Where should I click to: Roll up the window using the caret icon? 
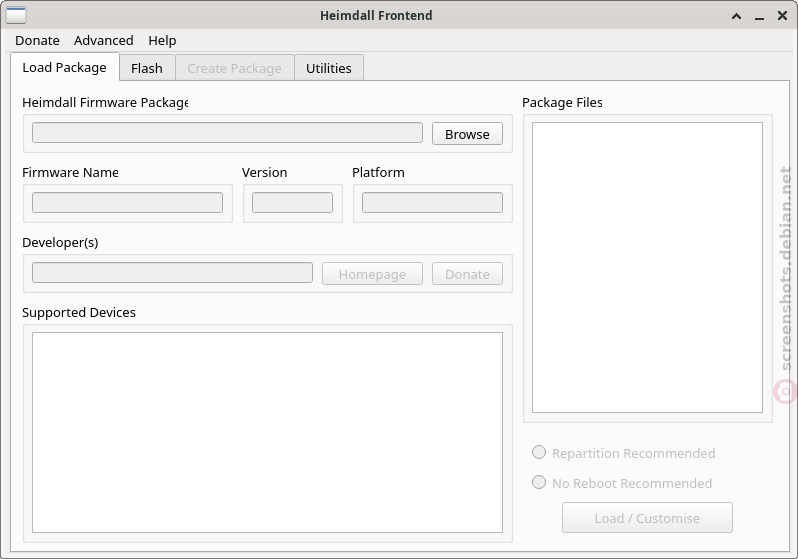(x=736, y=16)
